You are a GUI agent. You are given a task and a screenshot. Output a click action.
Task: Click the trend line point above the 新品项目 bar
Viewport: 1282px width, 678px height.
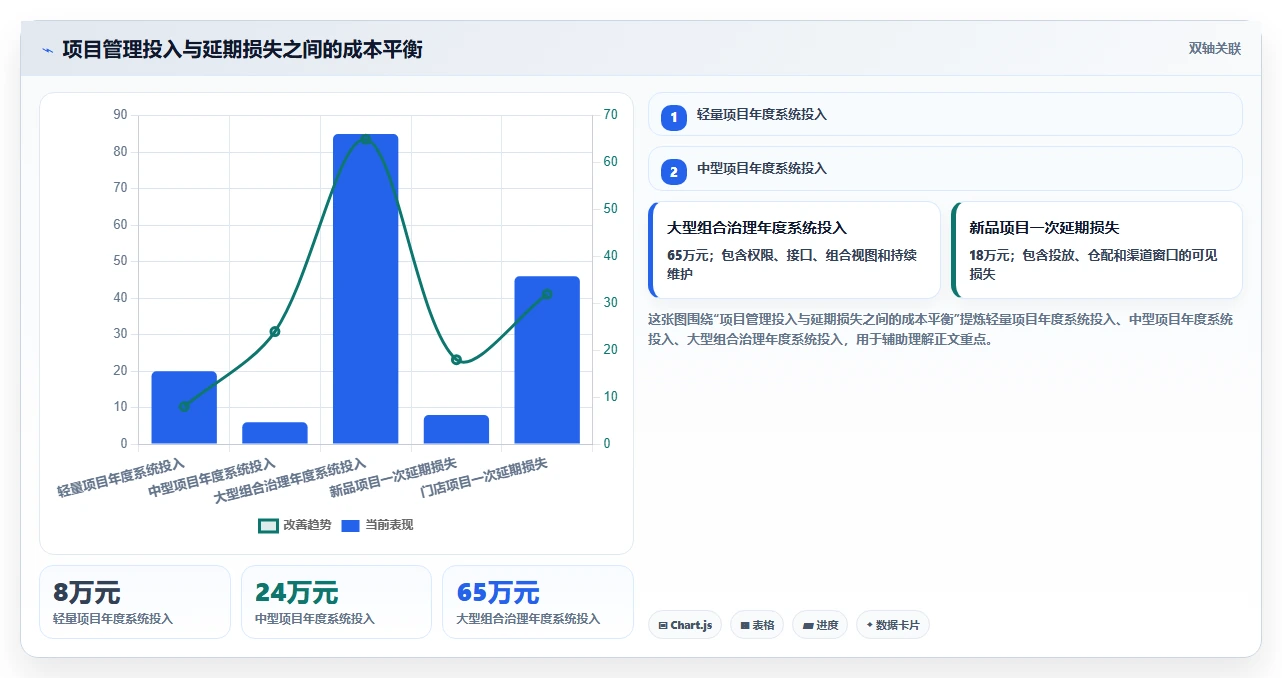tap(456, 359)
